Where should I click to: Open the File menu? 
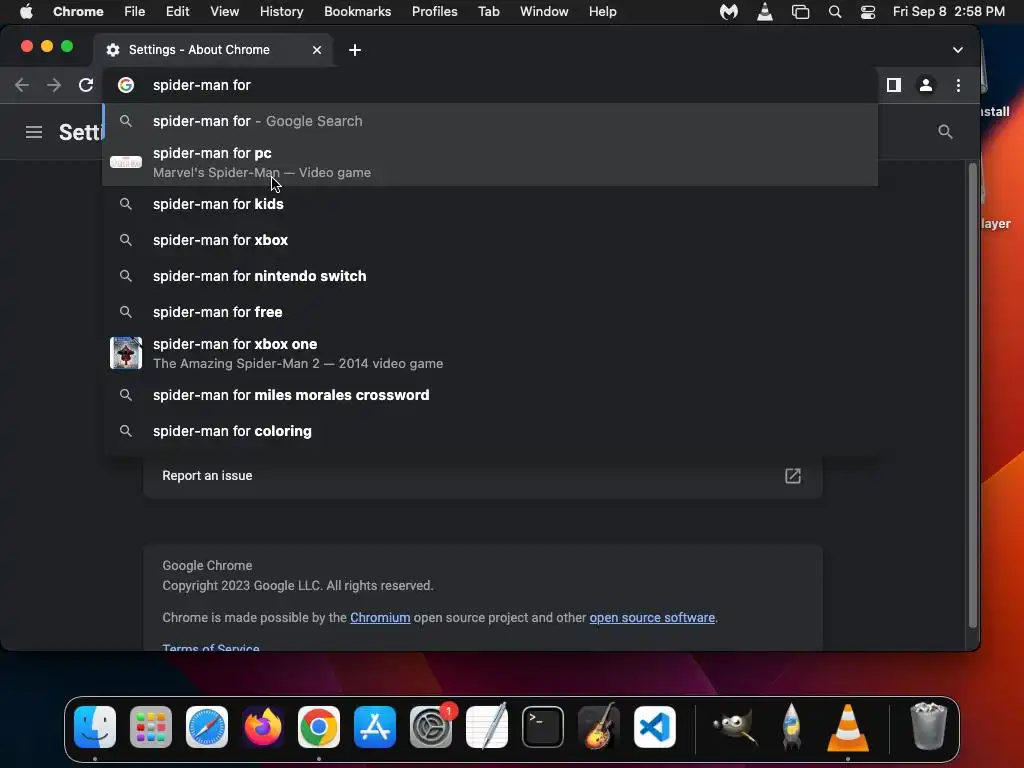[x=135, y=12]
